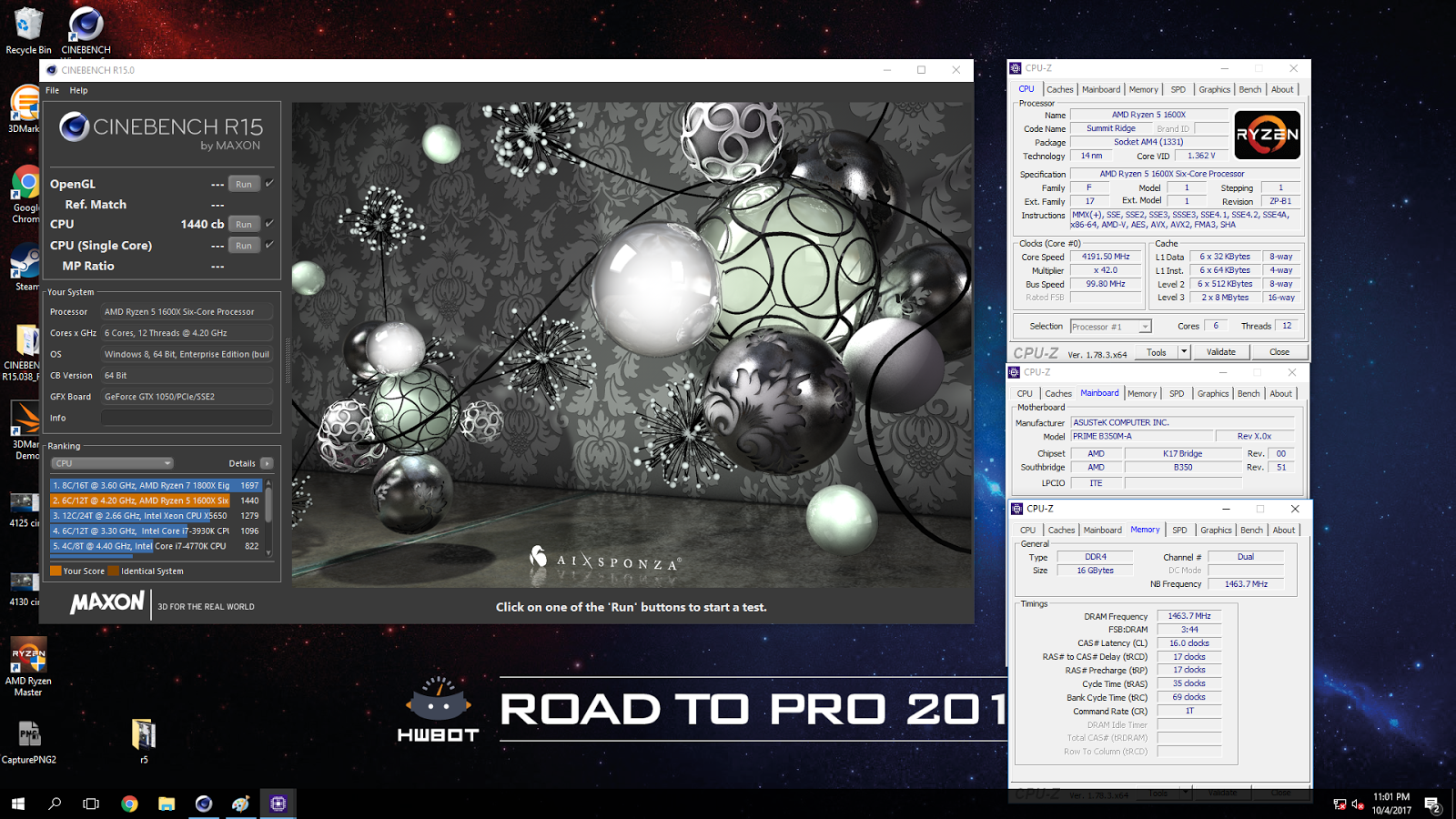
Task: Open Bench tab in the top CPU-Z window
Action: coord(1250,89)
